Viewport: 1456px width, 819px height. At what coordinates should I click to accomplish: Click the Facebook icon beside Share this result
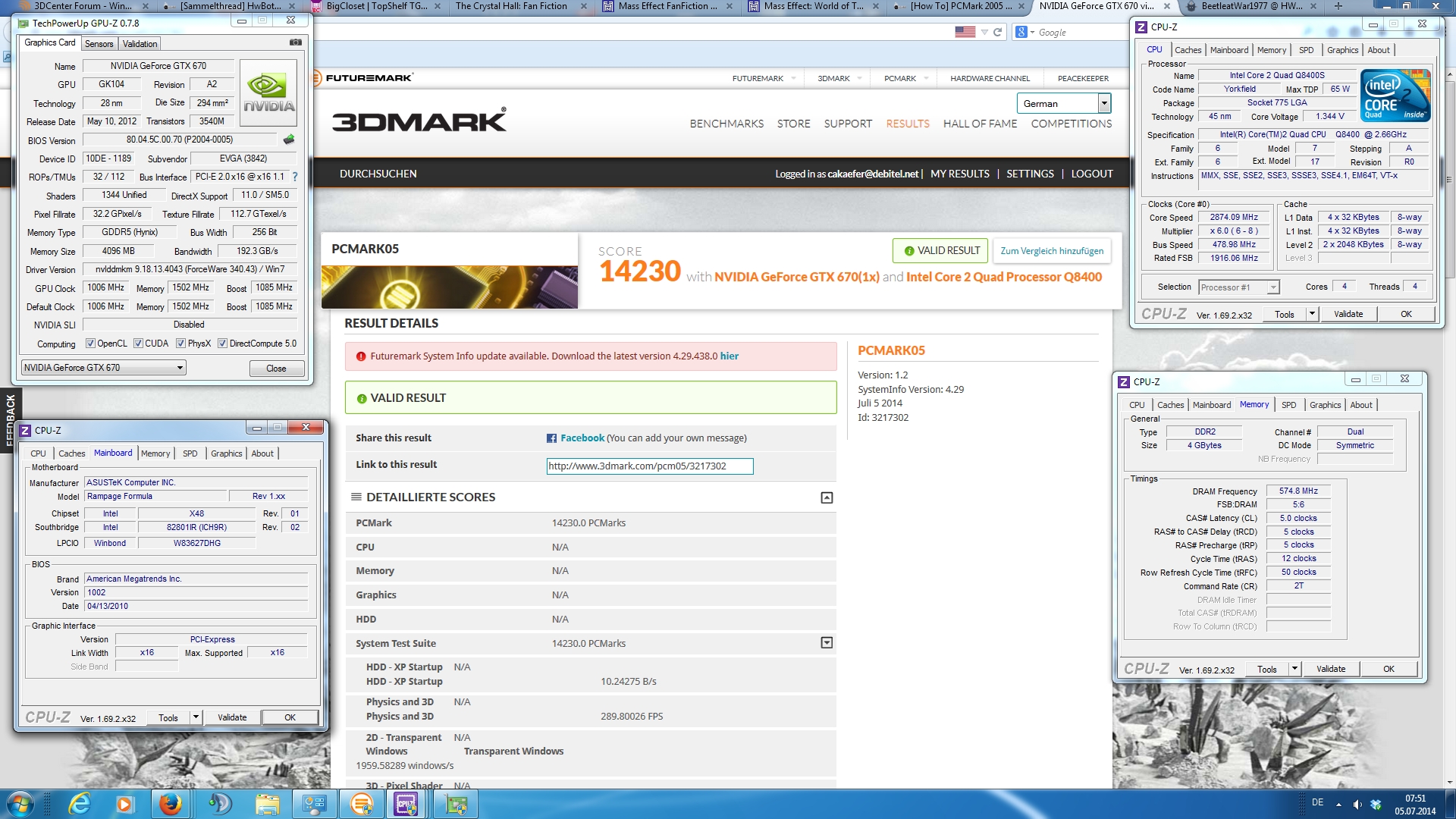coord(551,438)
